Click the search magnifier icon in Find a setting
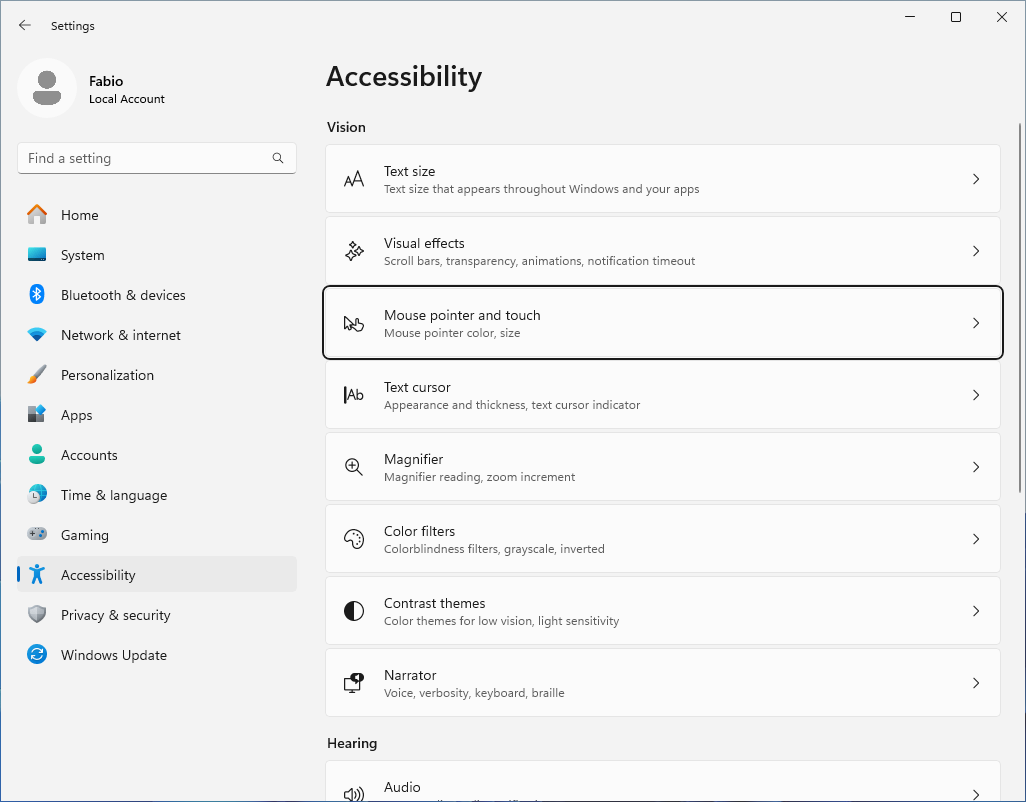The image size is (1026, 802). point(278,158)
